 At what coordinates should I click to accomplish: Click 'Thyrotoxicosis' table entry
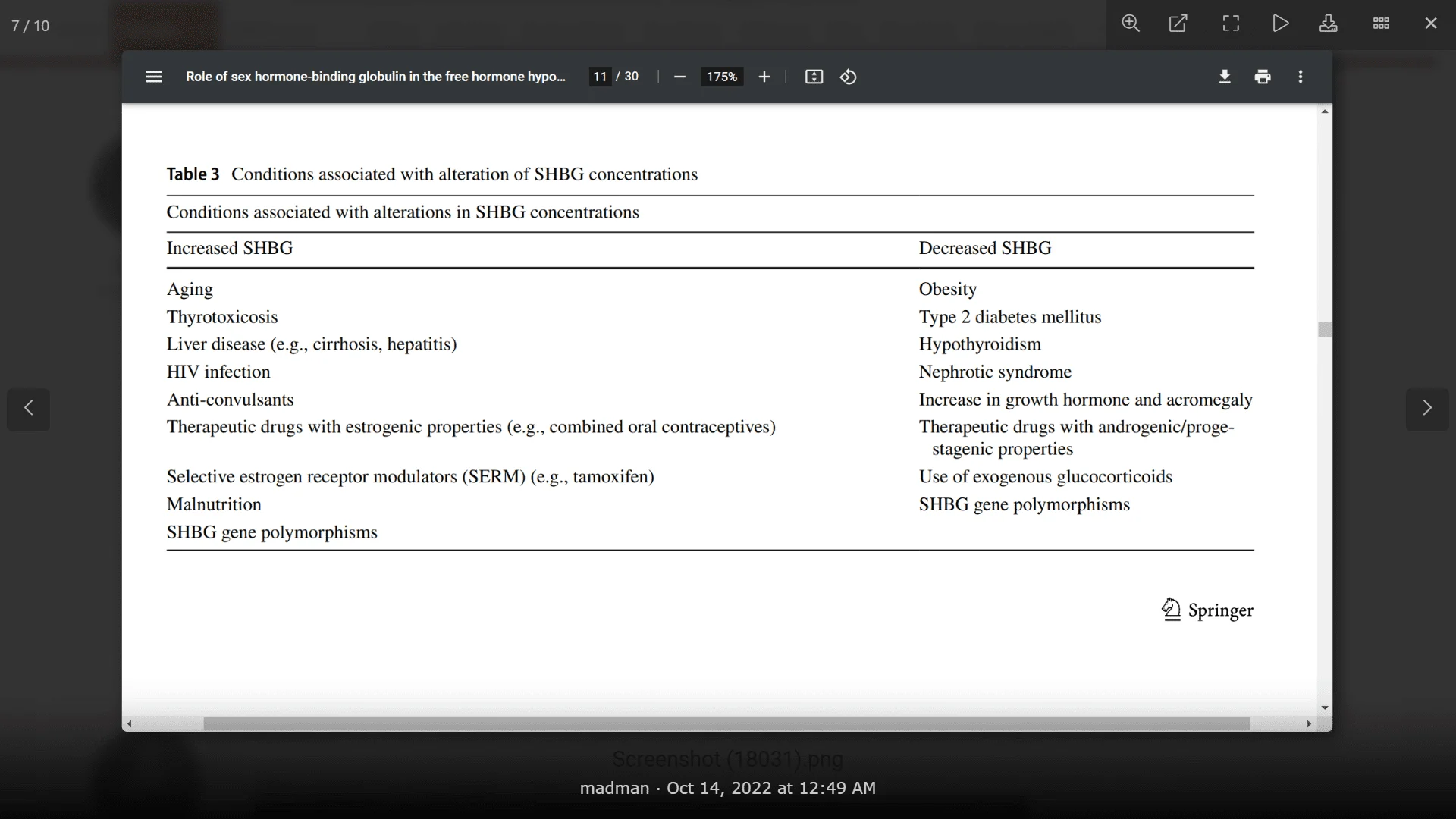coord(222,317)
